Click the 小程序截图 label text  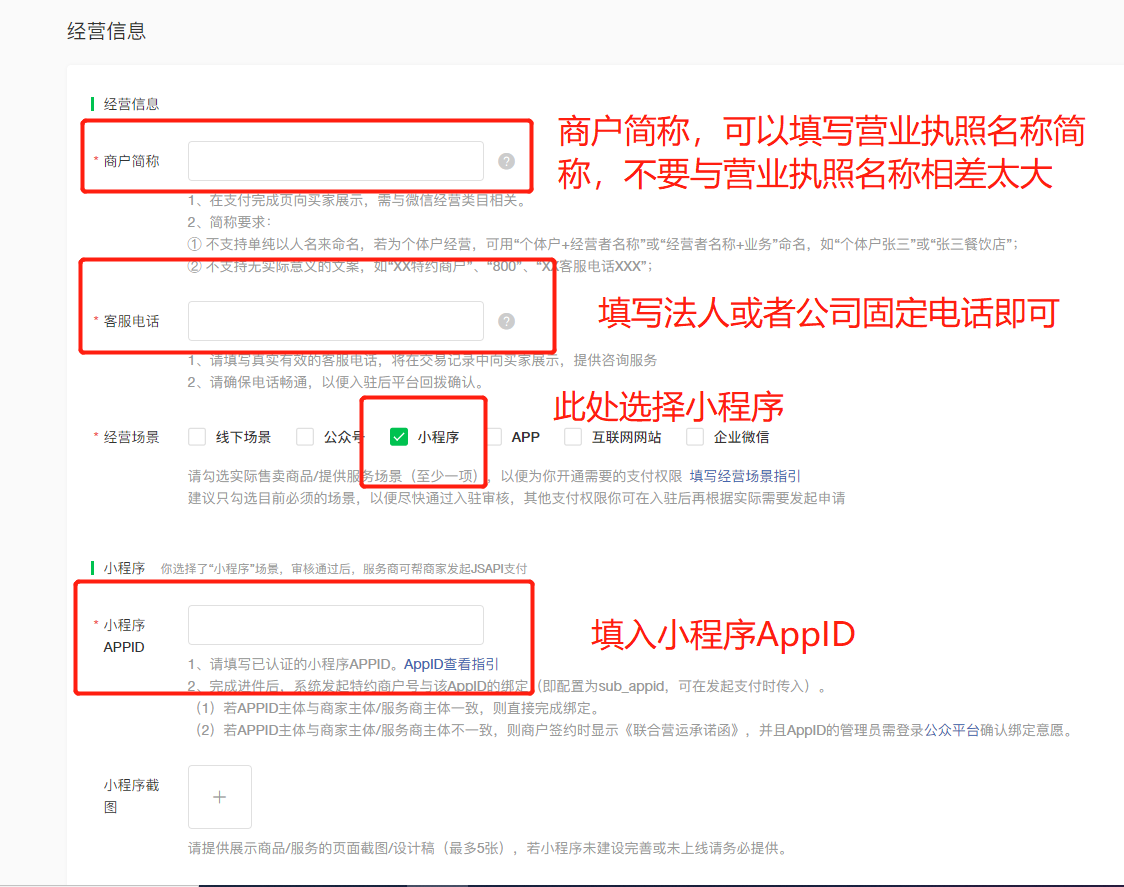(131, 796)
